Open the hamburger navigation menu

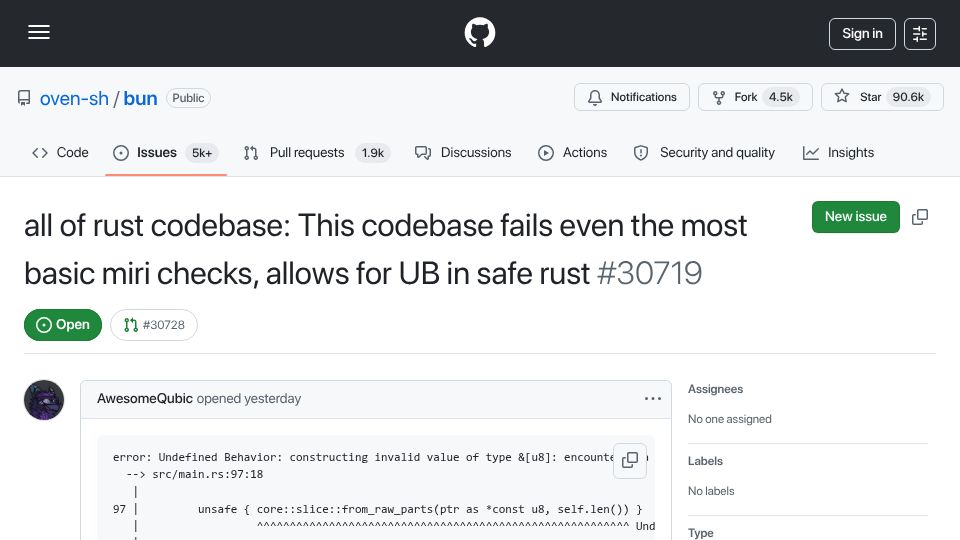39,32
